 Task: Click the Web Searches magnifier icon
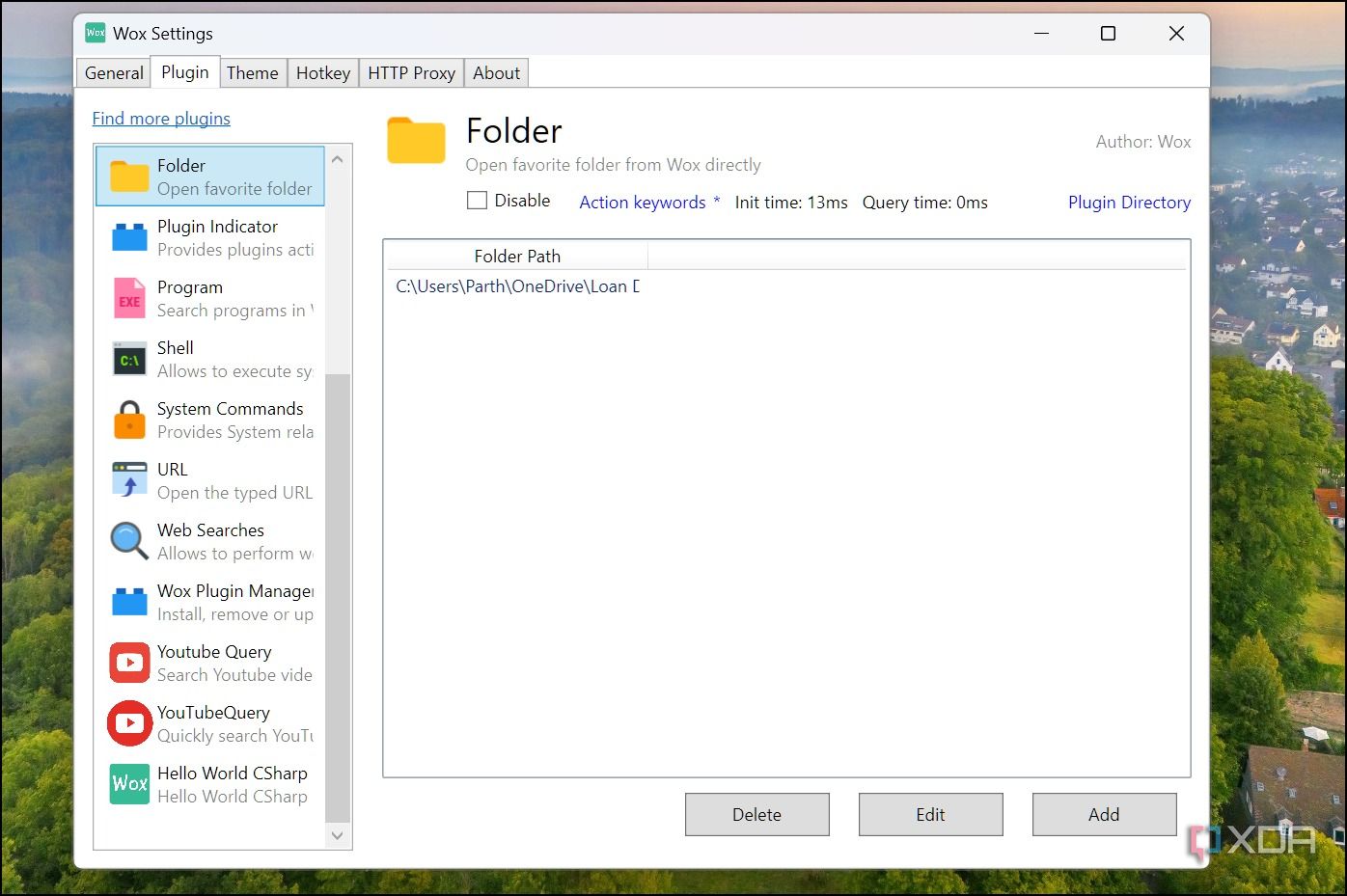click(129, 541)
